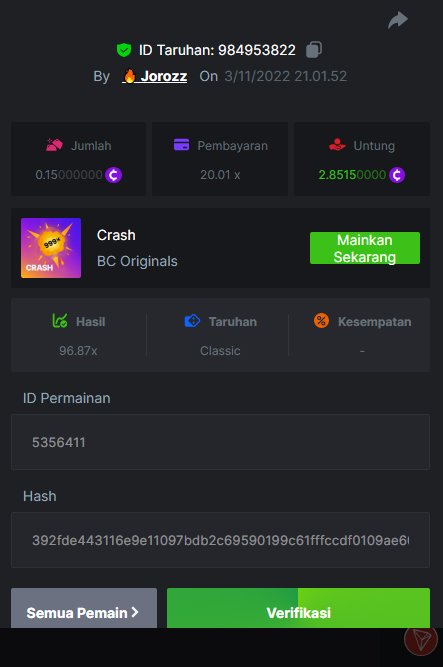Image resolution: width=443 pixels, height=667 pixels.
Task: Select the Hash value field
Action: pos(220,540)
